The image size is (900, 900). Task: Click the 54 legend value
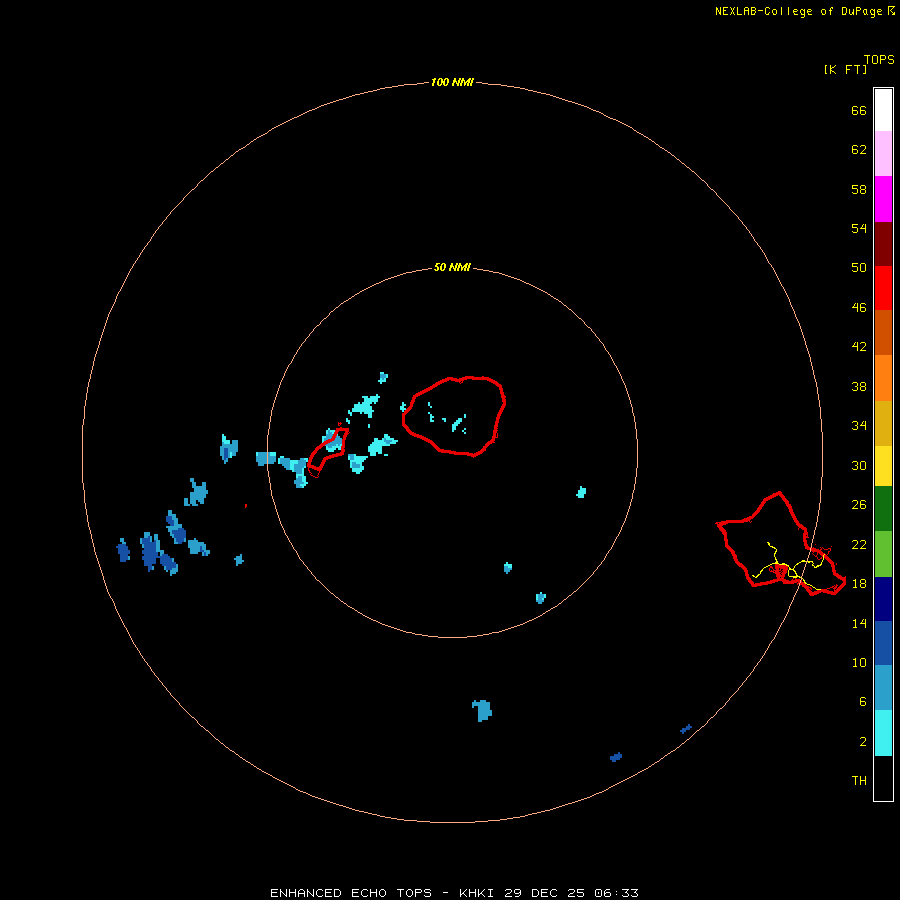(x=859, y=228)
